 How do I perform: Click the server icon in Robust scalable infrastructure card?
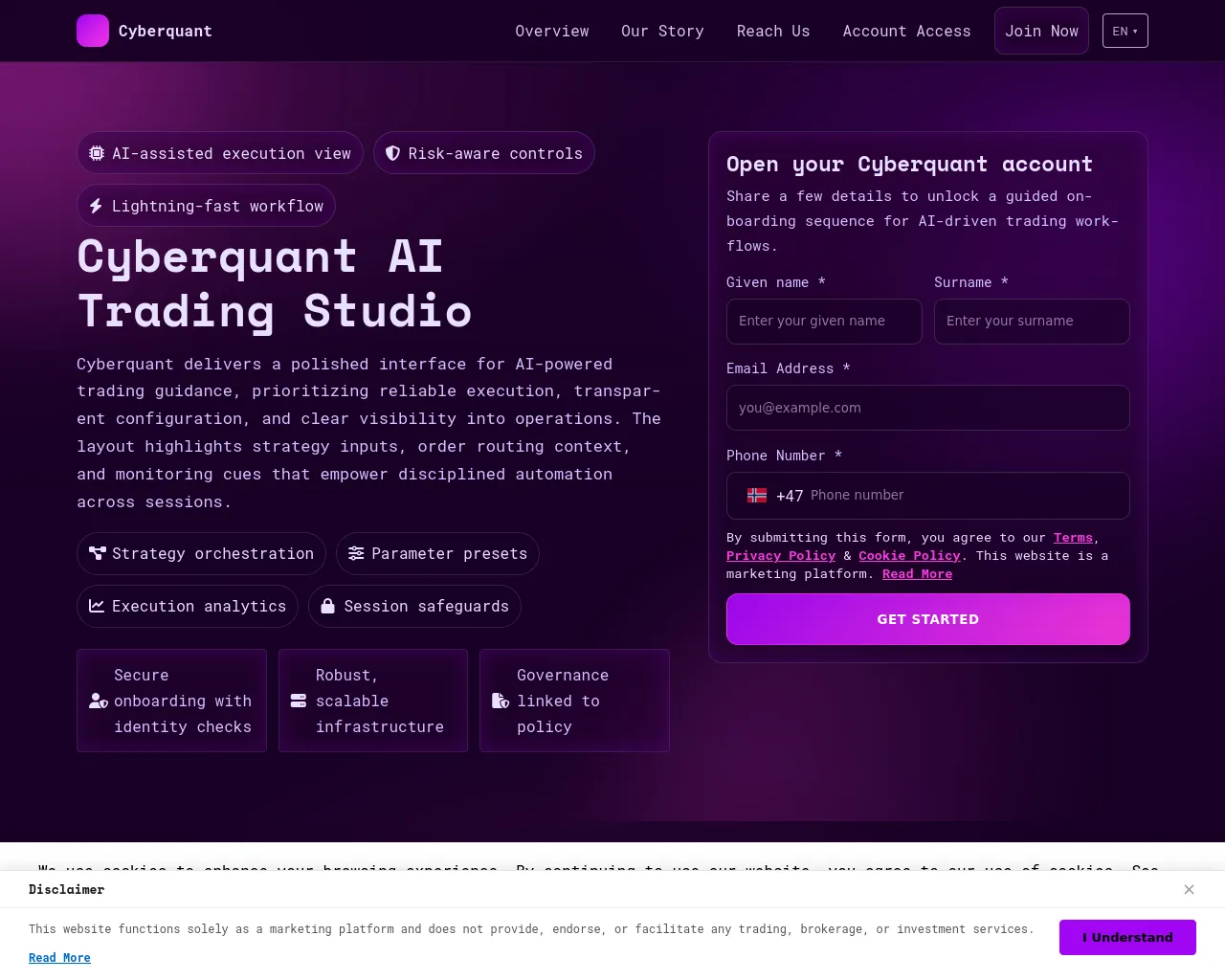coord(299,701)
